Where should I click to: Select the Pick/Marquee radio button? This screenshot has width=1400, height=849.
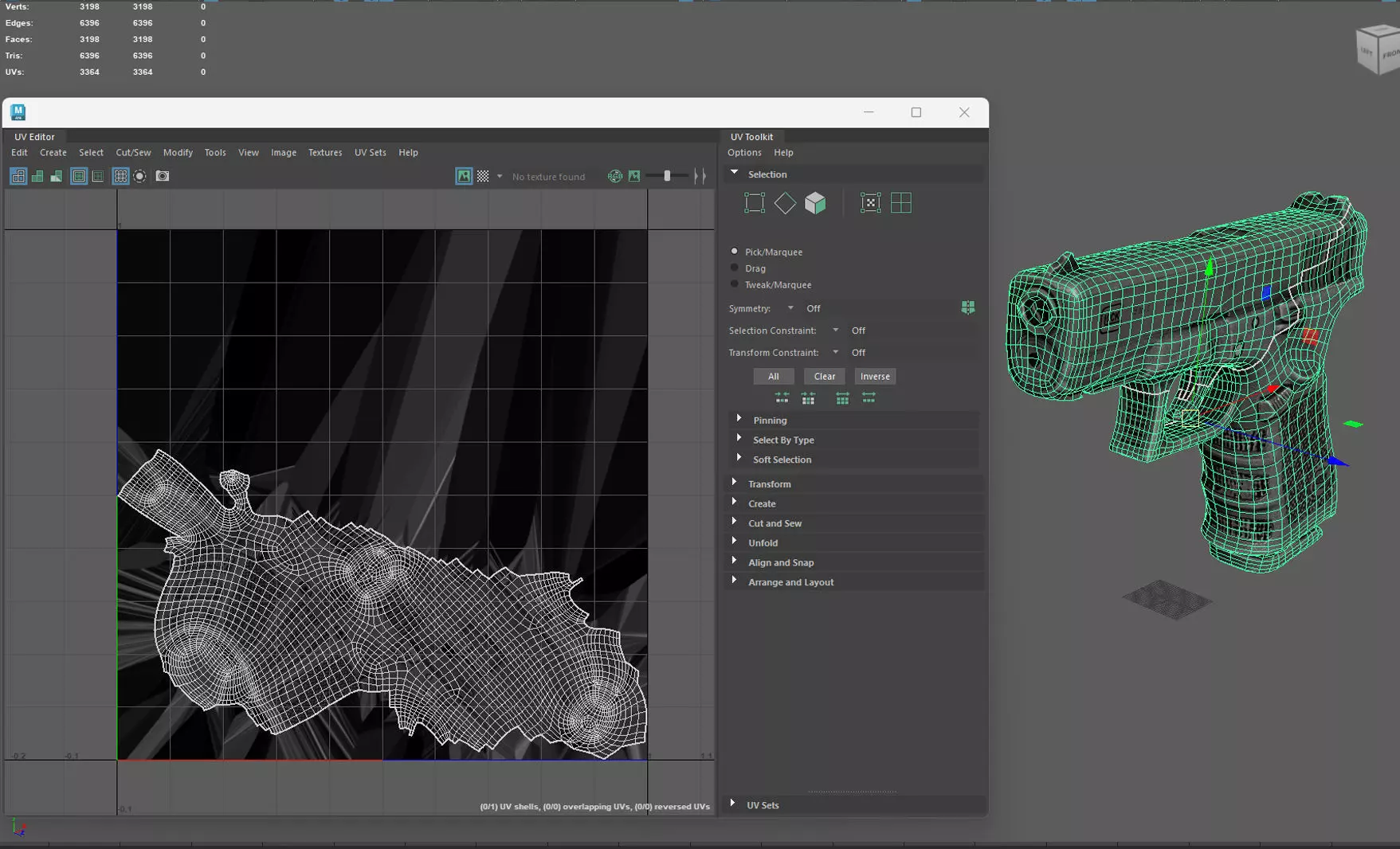click(x=735, y=252)
